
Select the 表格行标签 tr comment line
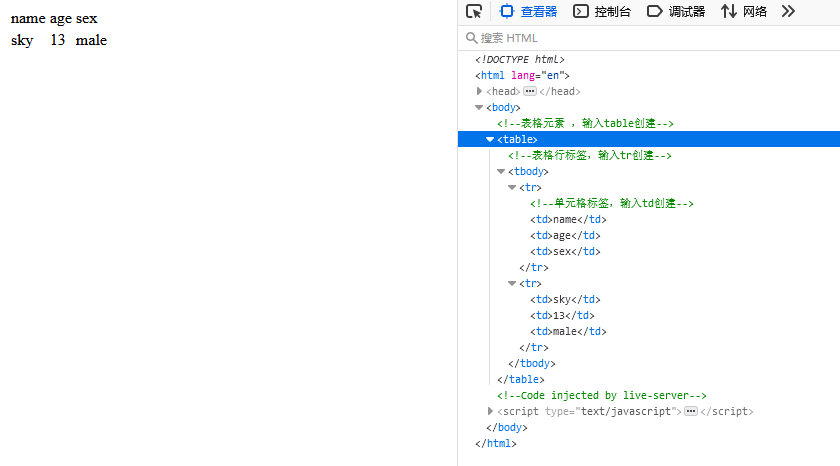coord(590,155)
